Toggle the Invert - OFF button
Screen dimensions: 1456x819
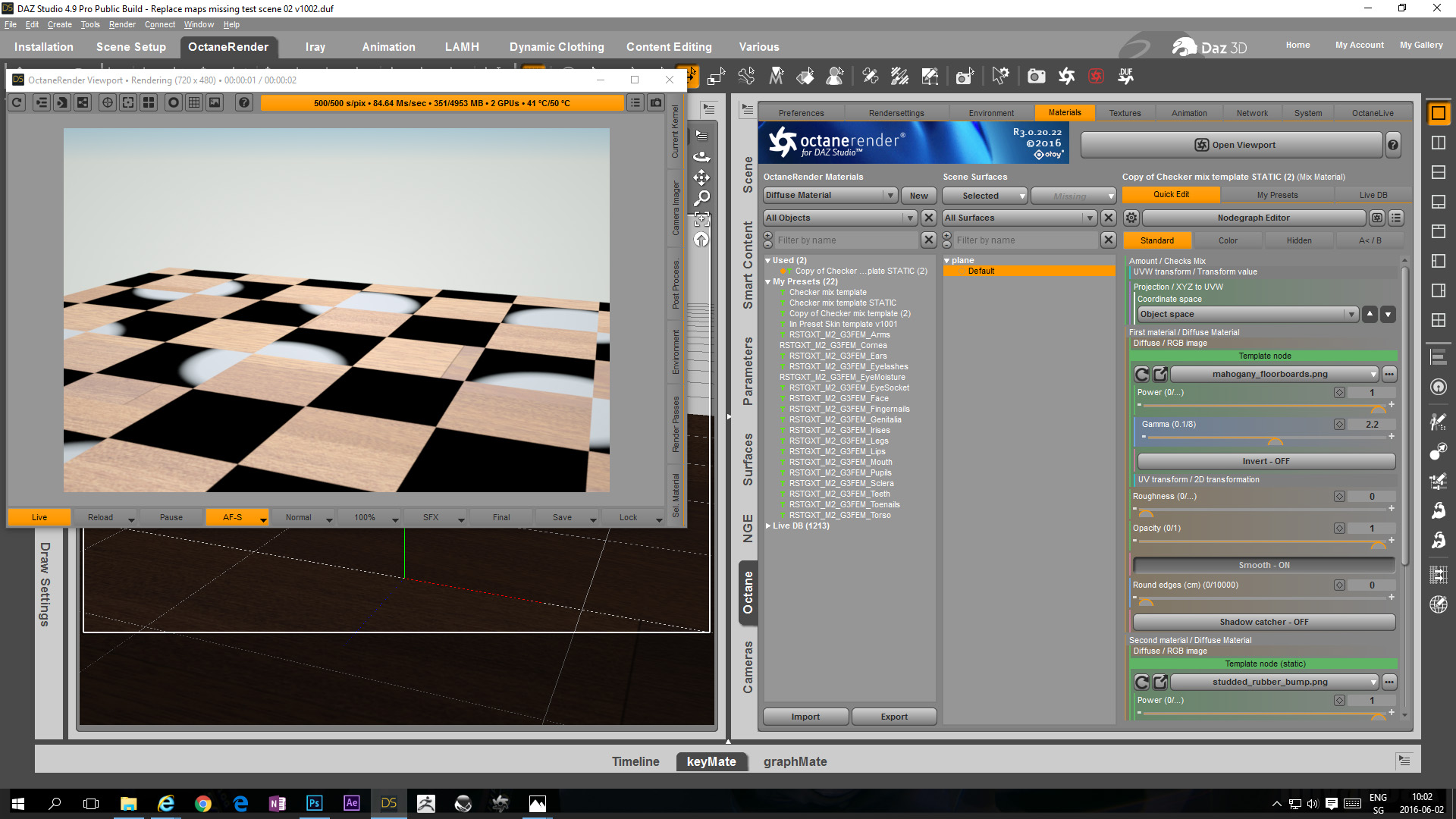pyautogui.click(x=1266, y=461)
